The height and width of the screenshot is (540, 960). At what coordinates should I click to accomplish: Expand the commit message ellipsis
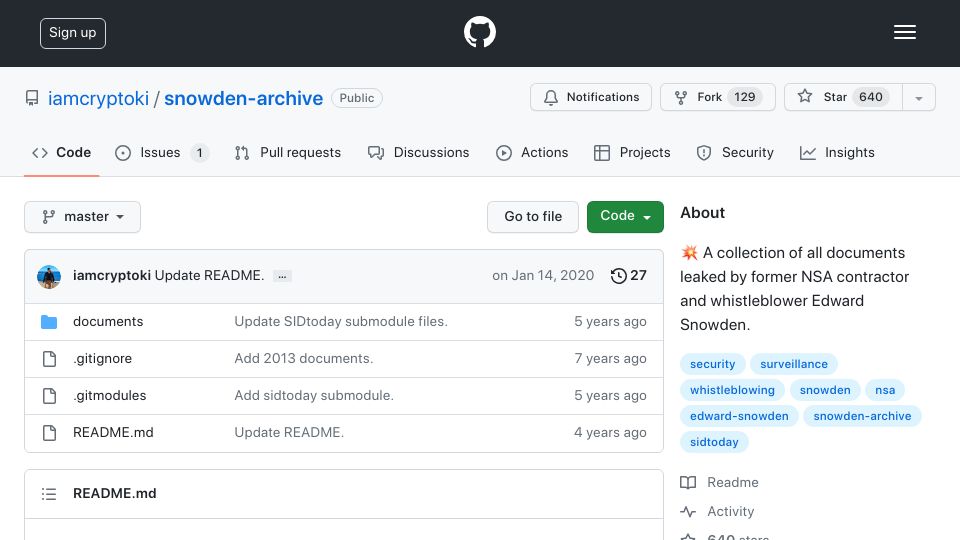click(x=282, y=276)
